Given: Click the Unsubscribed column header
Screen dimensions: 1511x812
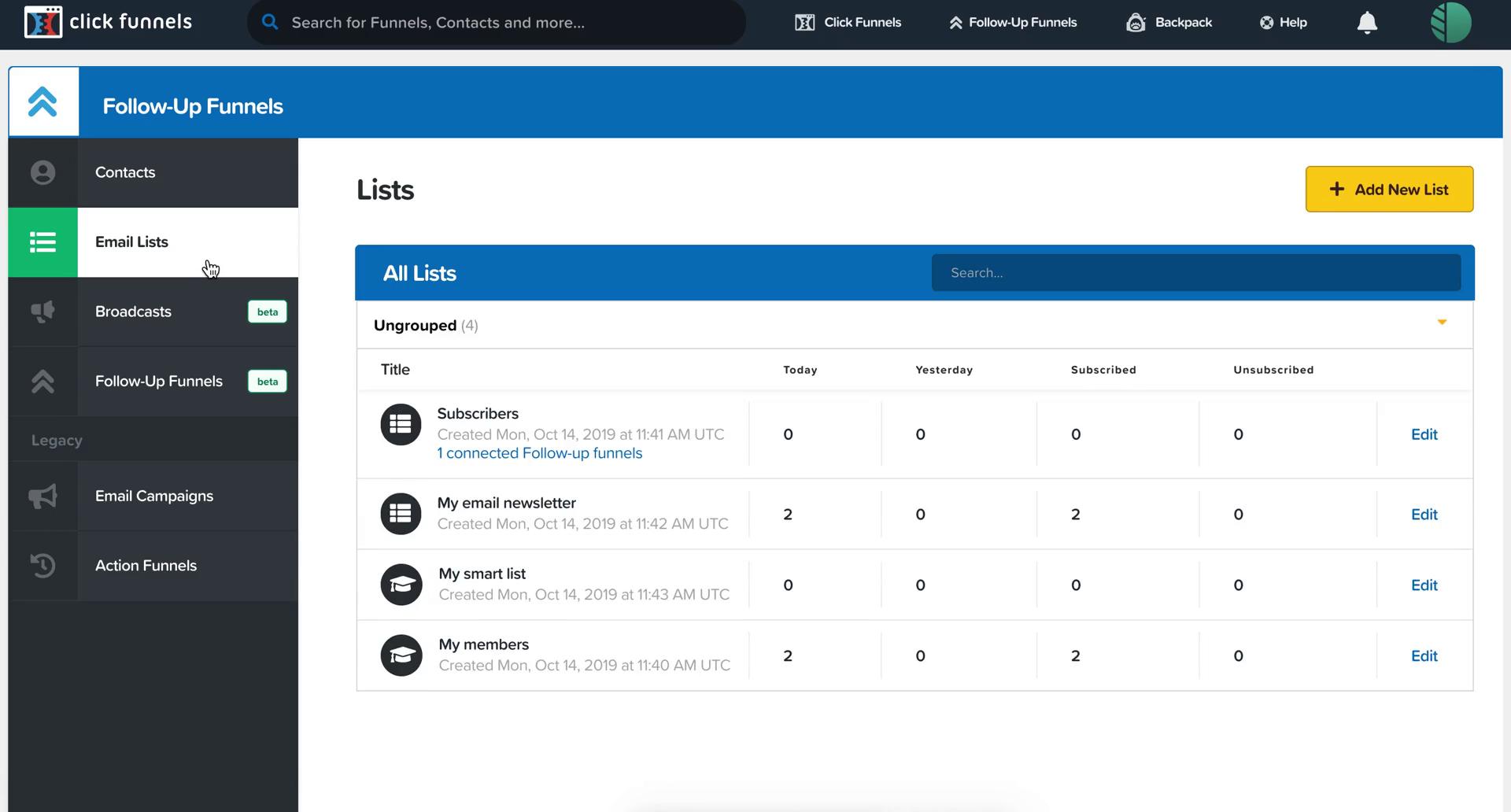Looking at the screenshot, I should 1273,370.
